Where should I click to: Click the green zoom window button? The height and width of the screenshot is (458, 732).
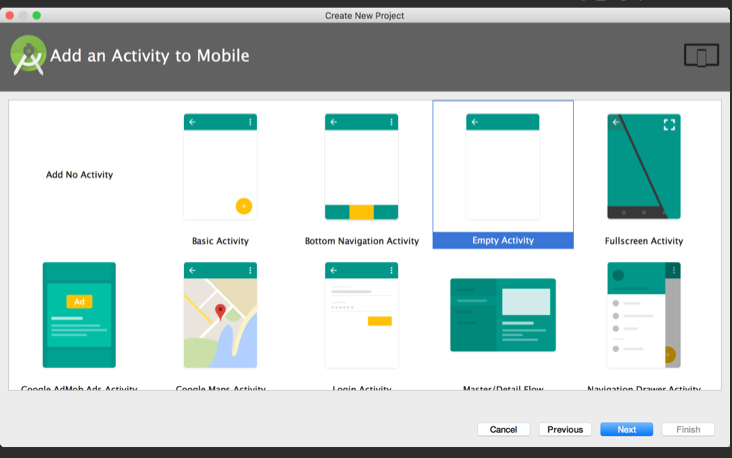click(x=36, y=15)
